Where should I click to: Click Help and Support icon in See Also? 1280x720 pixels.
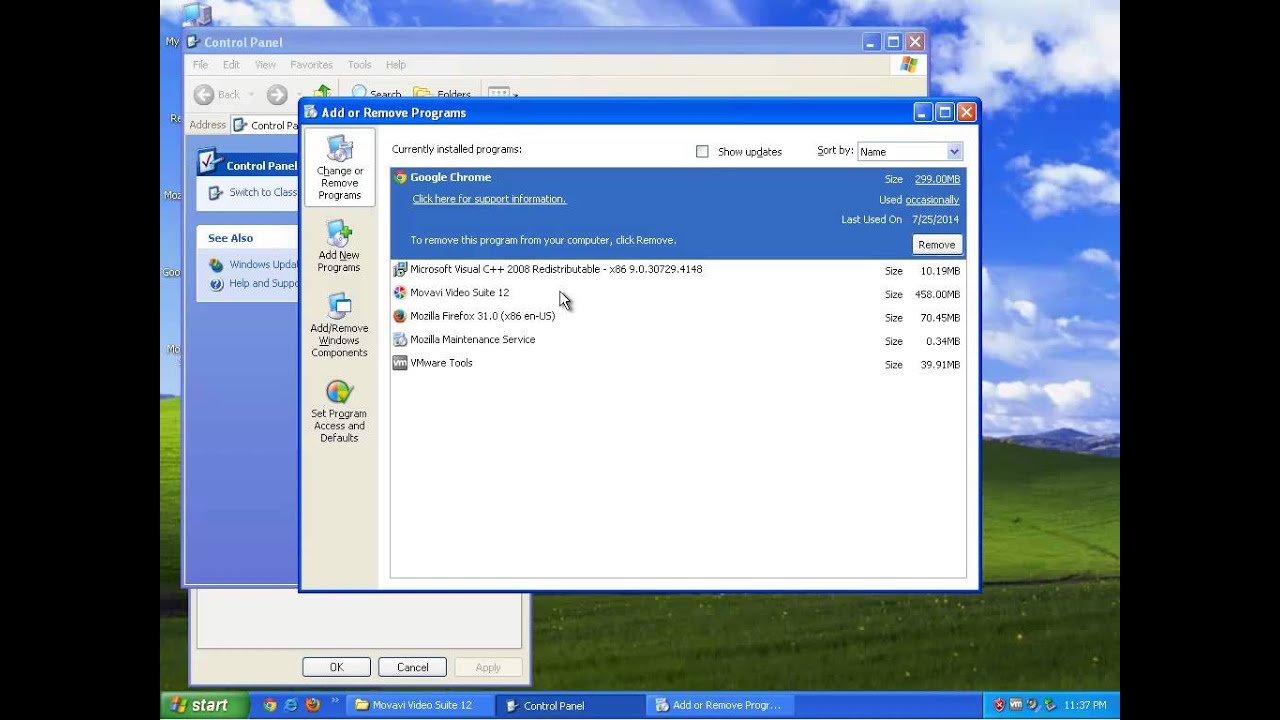pos(216,284)
